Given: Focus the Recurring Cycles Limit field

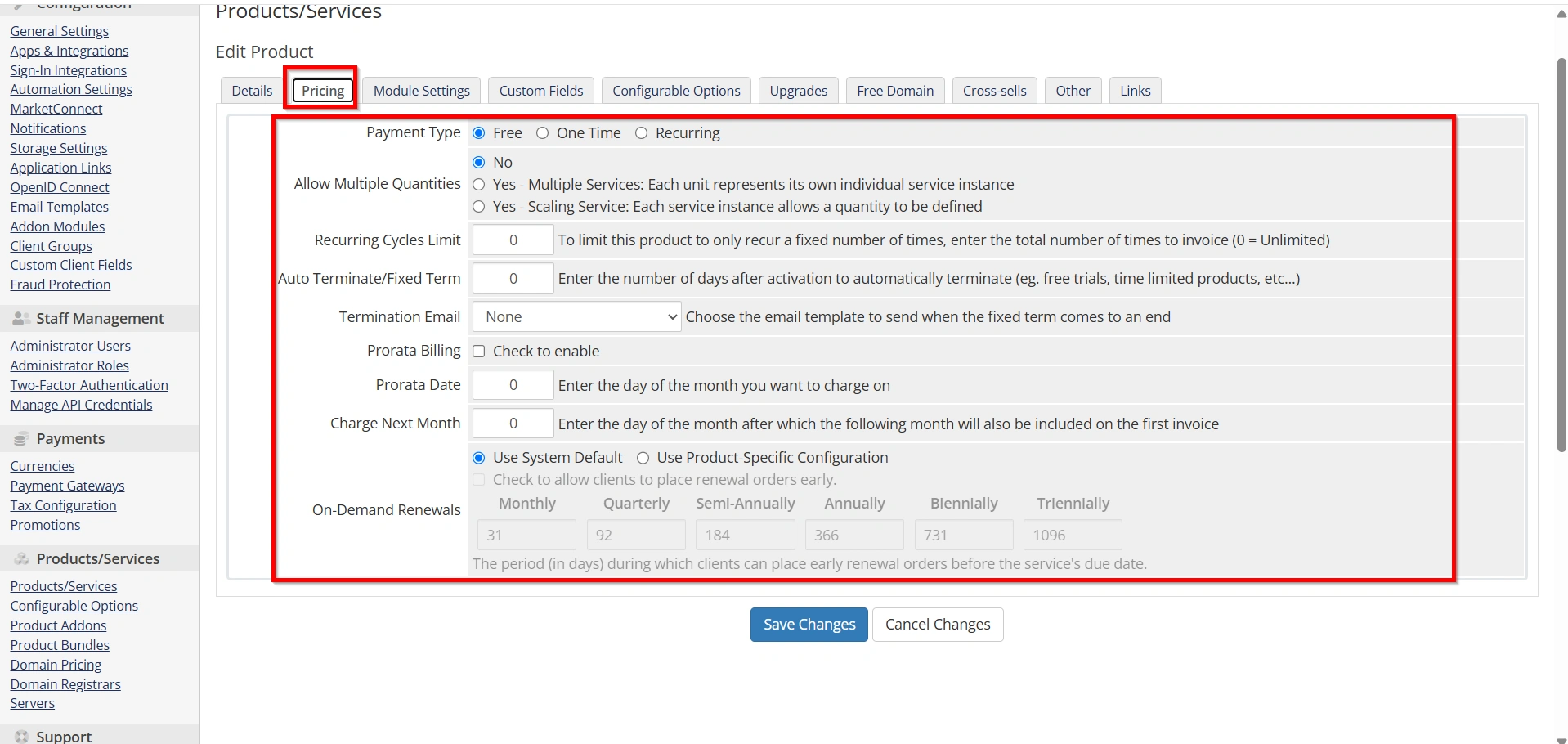Looking at the screenshot, I should click(x=513, y=240).
